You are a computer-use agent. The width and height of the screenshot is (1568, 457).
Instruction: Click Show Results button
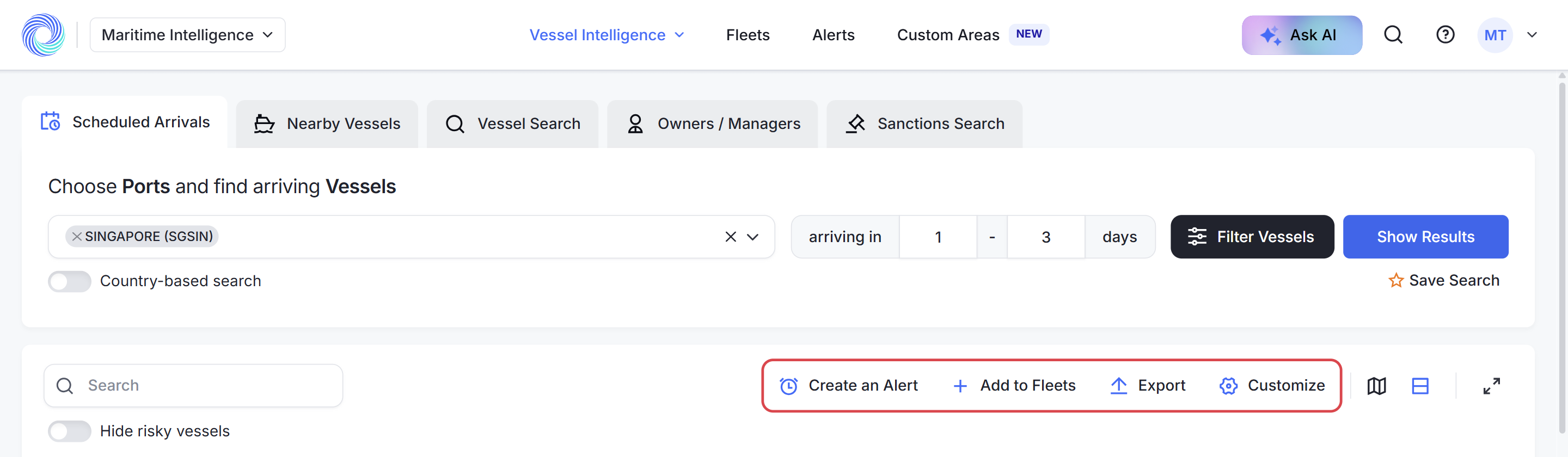[1425, 237]
